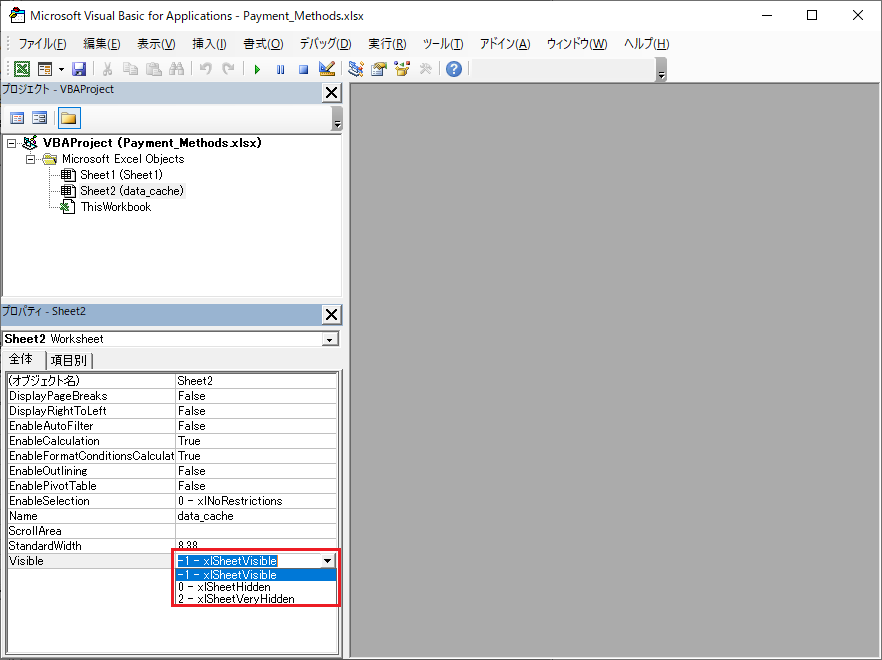Viewport: 882px width, 660px height.
Task: Click the Undo arrow icon
Action: tap(206, 69)
